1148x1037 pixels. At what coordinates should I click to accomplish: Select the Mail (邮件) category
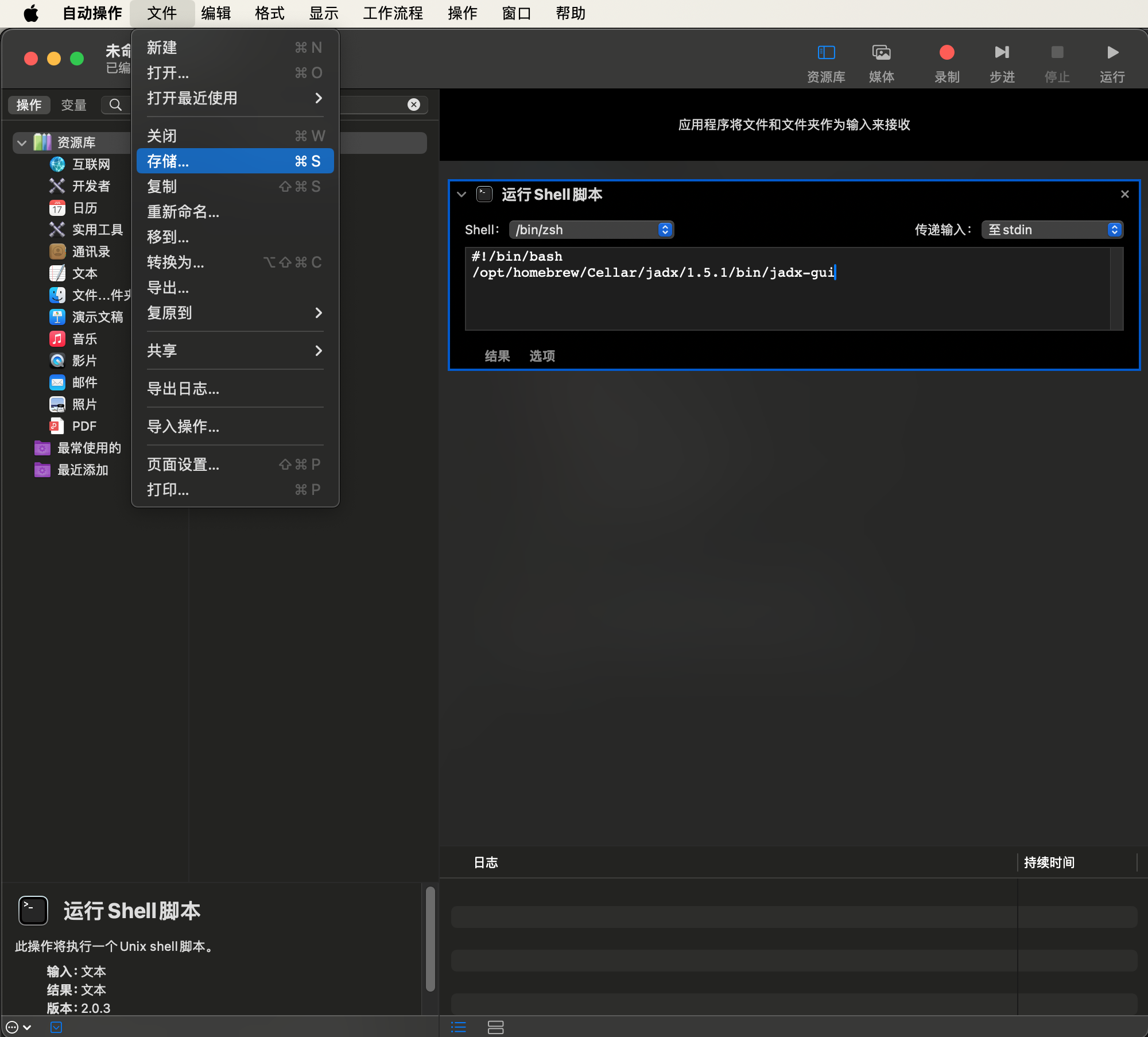84,382
